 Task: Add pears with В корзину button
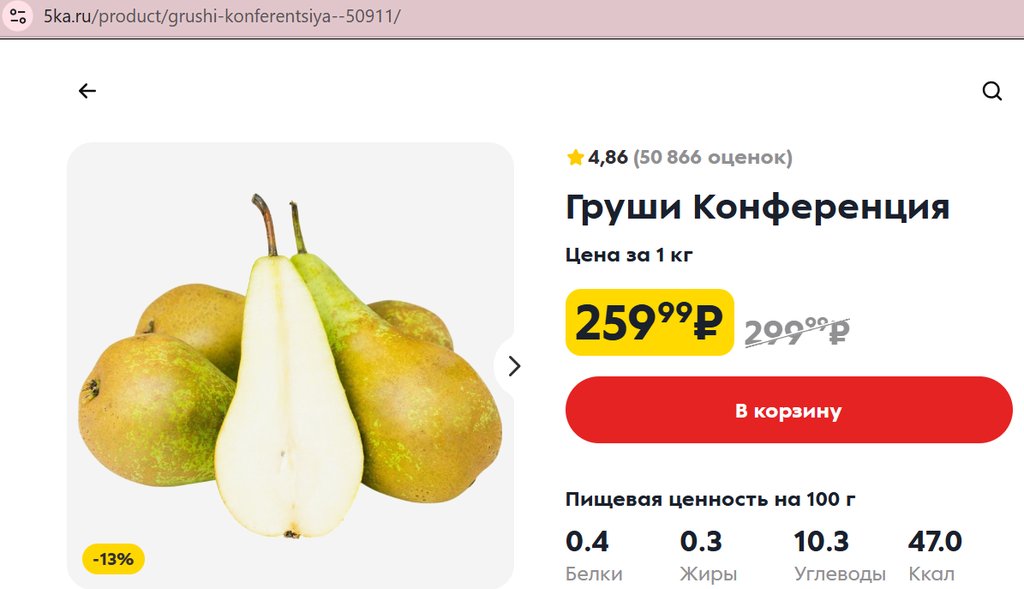[x=789, y=410]
